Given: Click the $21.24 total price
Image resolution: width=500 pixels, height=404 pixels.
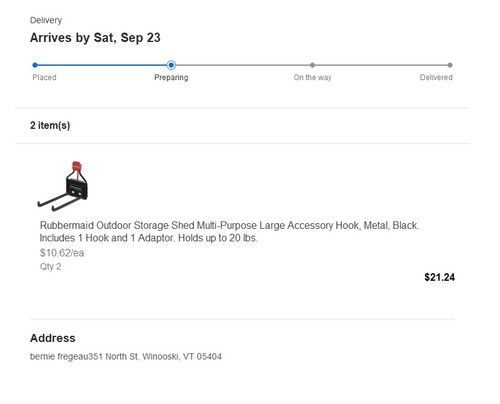Looking at the screenshot, I should [x=439, y=277].
